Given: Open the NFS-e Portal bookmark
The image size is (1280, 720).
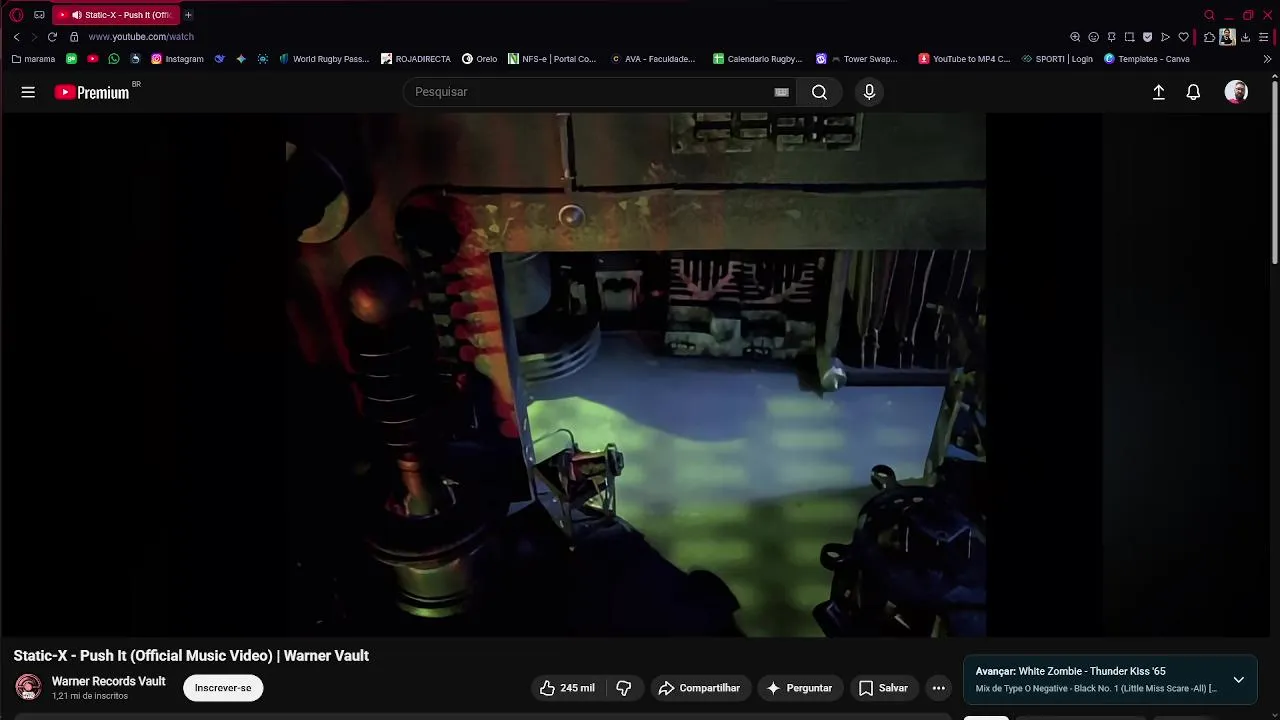Looking at the screenshot, I should [x=552, y=59].
